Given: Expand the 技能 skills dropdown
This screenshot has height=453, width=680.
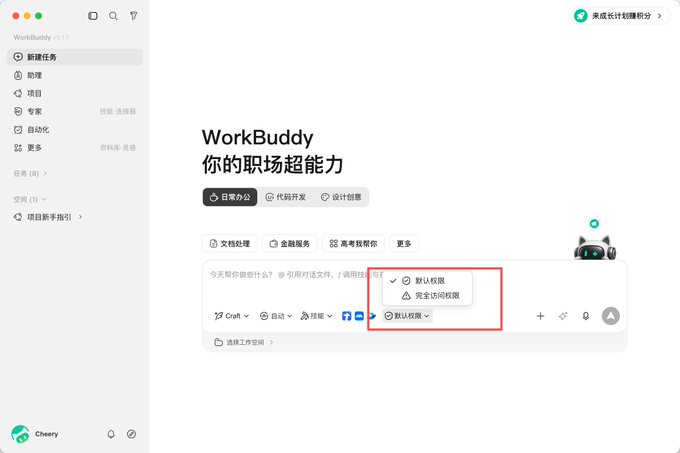Looking at the screenshot, I should click(317, 316).
